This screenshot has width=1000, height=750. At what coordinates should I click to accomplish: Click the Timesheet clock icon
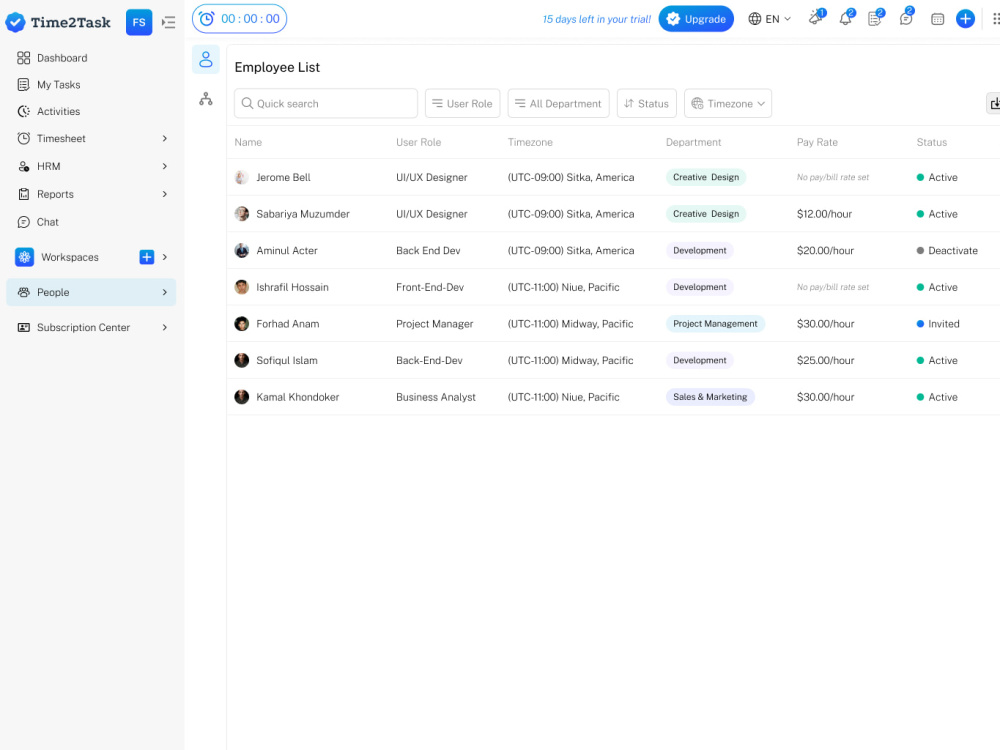(x=24, y=138)
